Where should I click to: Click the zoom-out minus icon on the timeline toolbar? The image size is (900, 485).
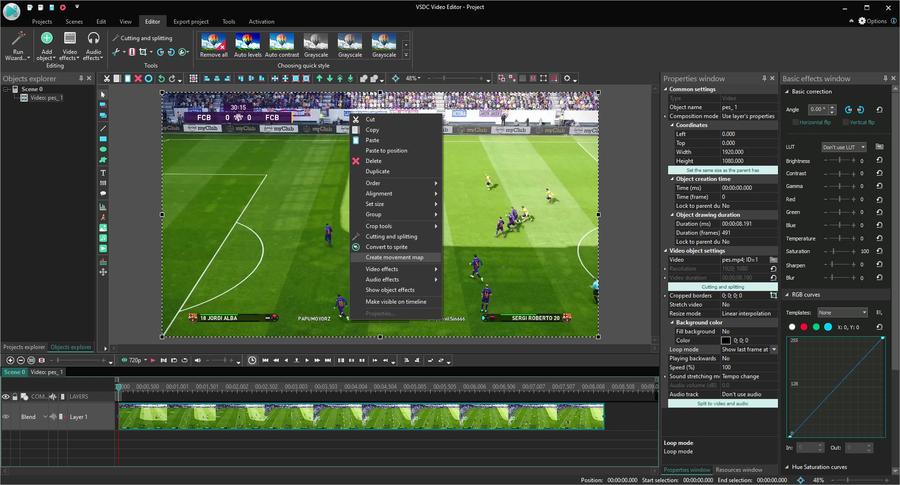[21, 360]
